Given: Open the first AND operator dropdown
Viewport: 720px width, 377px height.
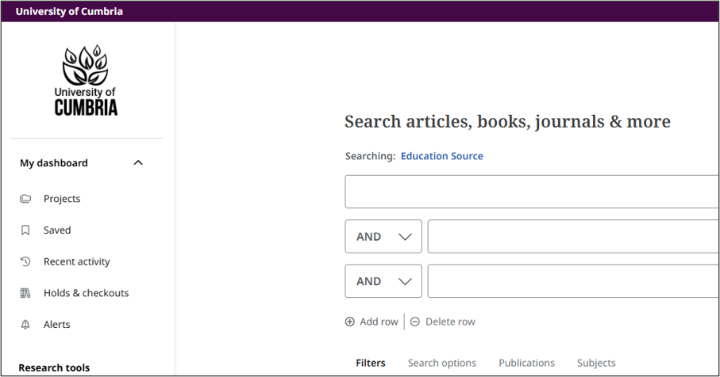Looking at the screenshot, I should pyautogui.click(x=383, y=236).
